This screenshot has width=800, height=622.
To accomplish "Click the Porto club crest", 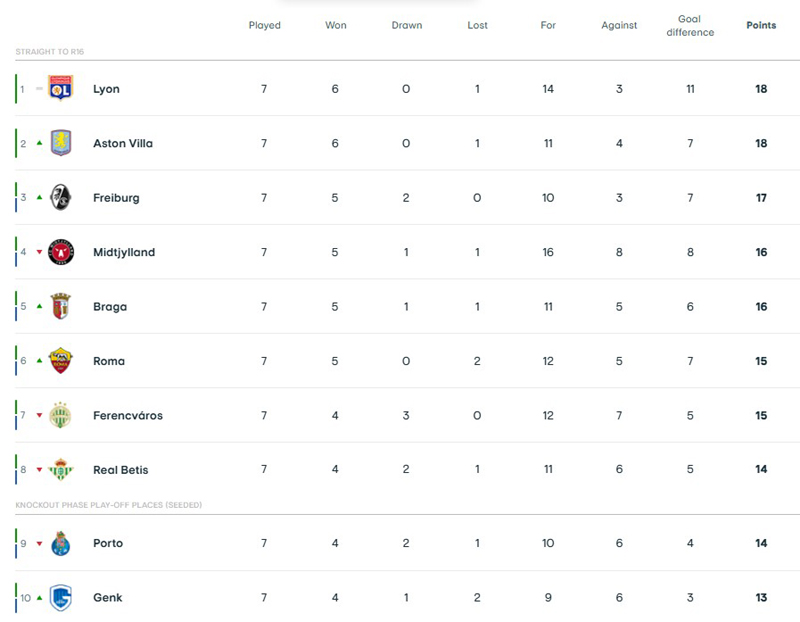I will tap(61, 543).
